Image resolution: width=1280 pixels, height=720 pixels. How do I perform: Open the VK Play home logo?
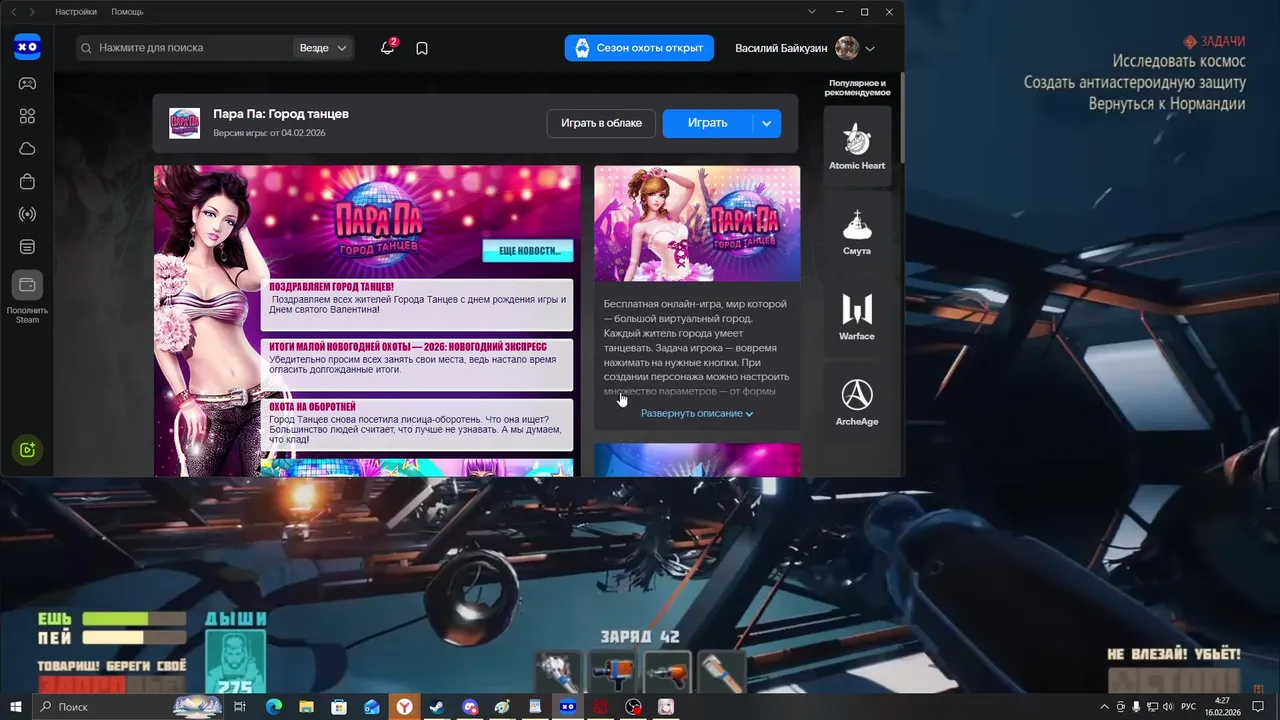27,47
